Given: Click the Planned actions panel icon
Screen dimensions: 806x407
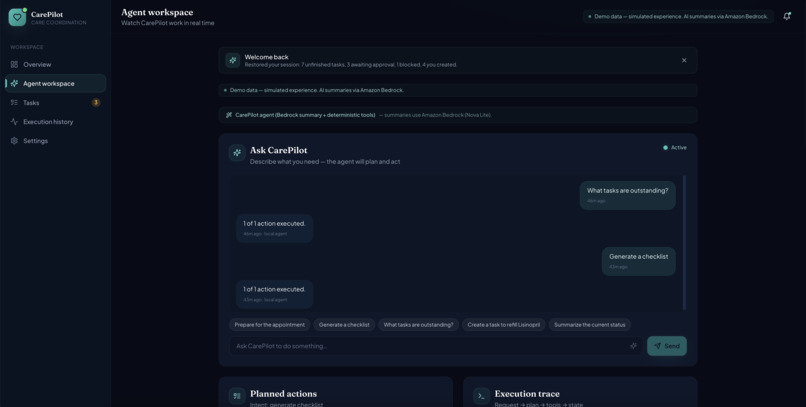Looking at the screenshot, I should (237, 396).
